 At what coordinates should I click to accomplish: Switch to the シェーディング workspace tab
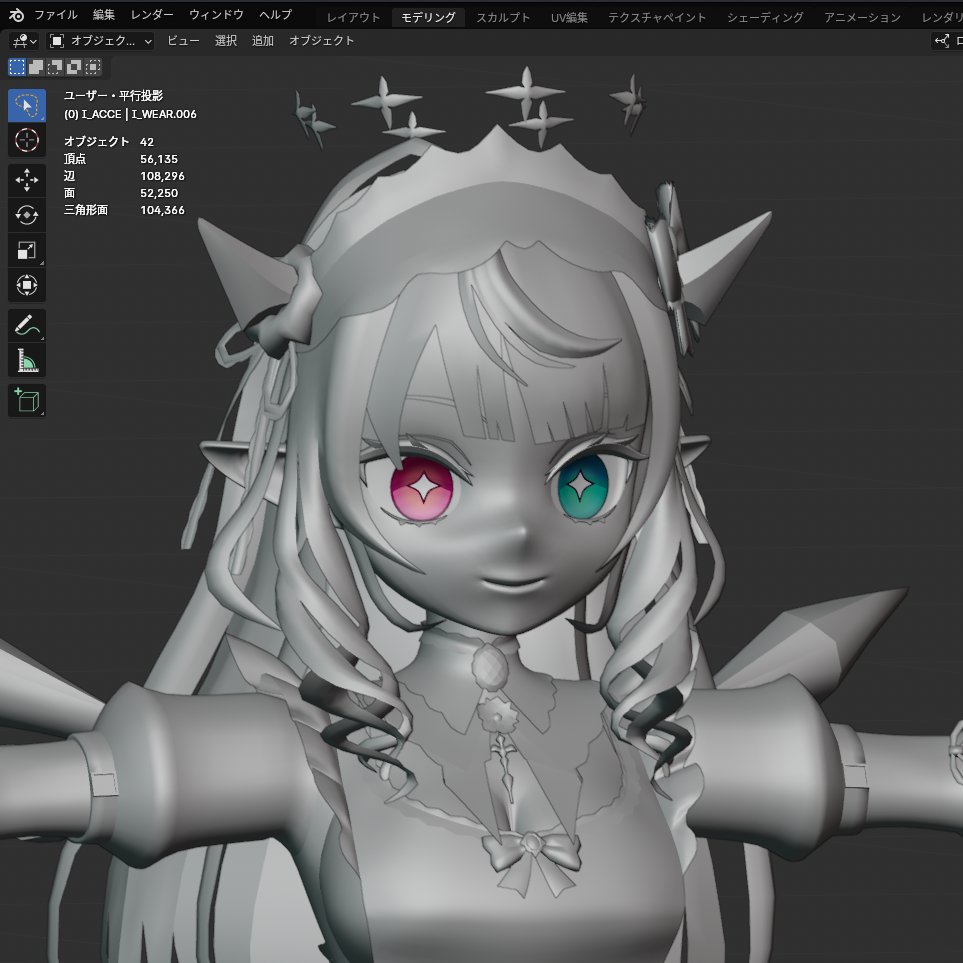(x=765, y=18)
